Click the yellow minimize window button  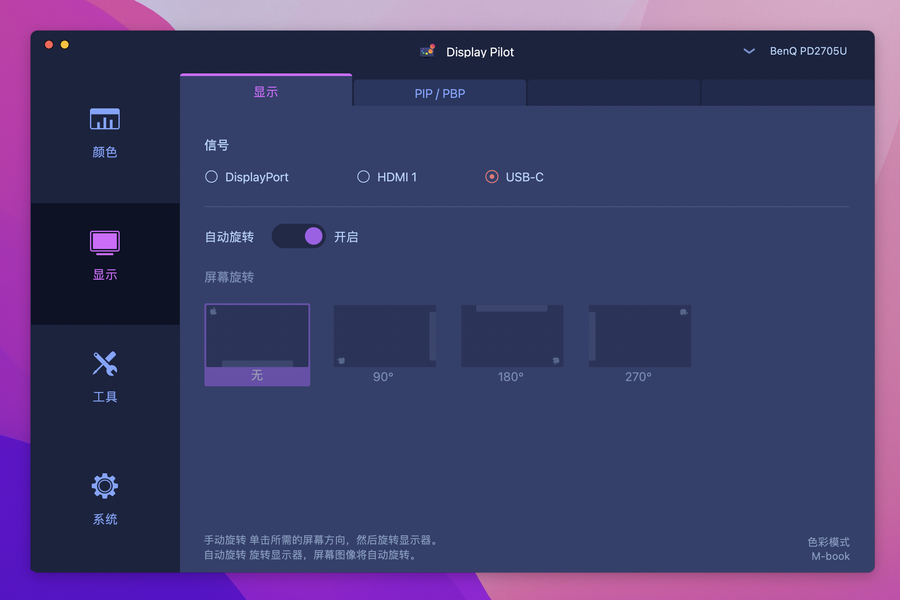(x=65, y=45)
